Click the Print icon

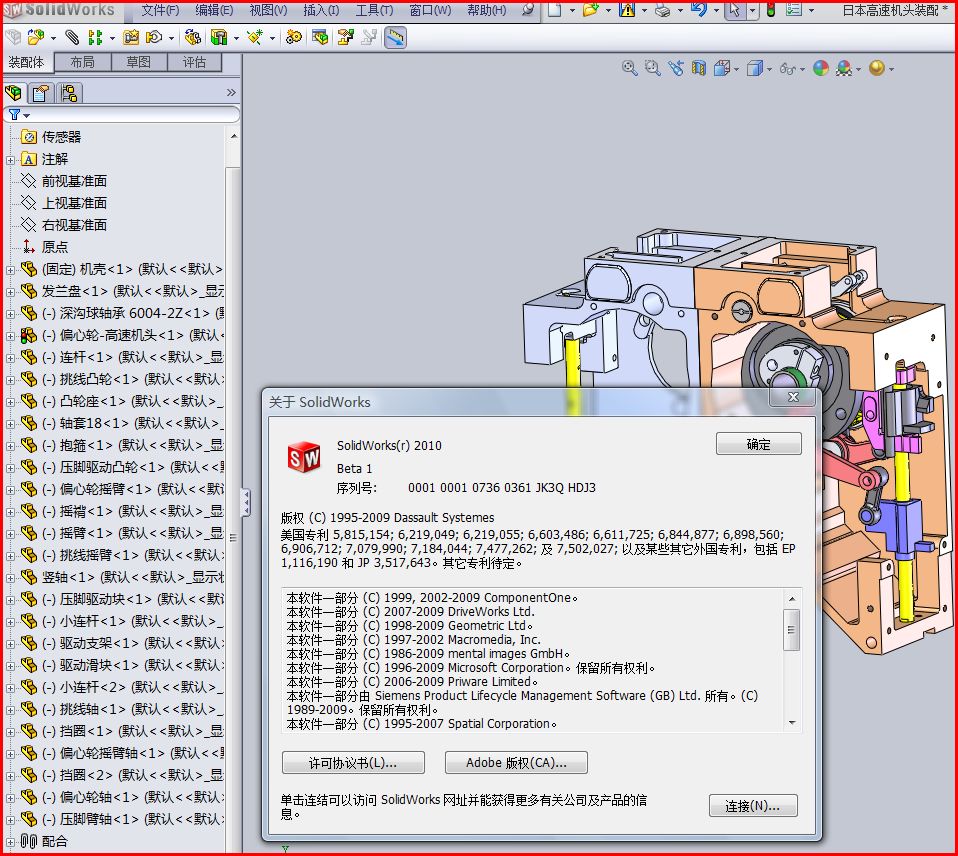coord(662,10)
